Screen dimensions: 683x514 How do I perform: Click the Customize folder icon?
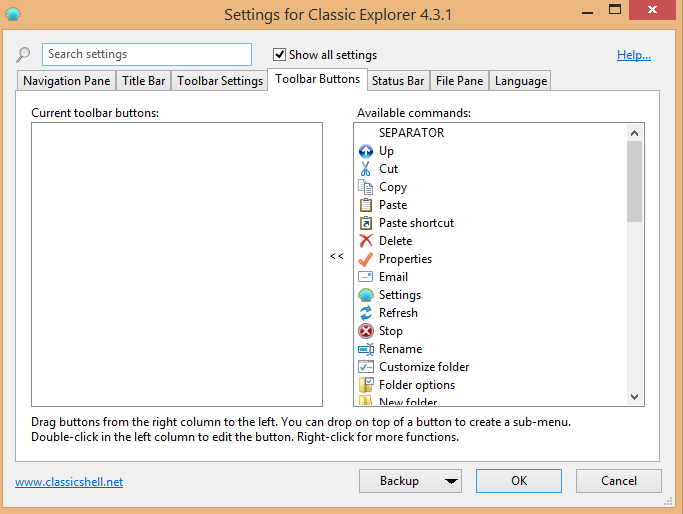[365, 367]
